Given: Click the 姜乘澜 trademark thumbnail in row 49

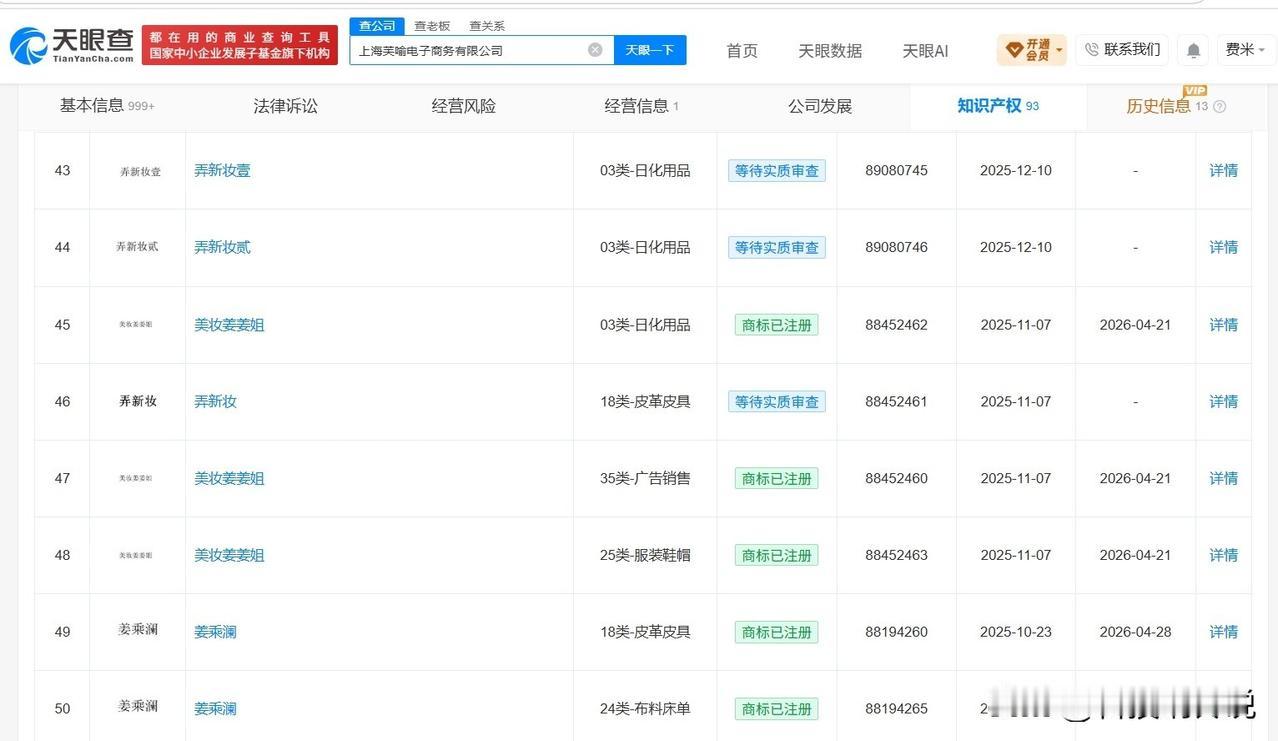Looking at the screenshot, I should point(138,630).
